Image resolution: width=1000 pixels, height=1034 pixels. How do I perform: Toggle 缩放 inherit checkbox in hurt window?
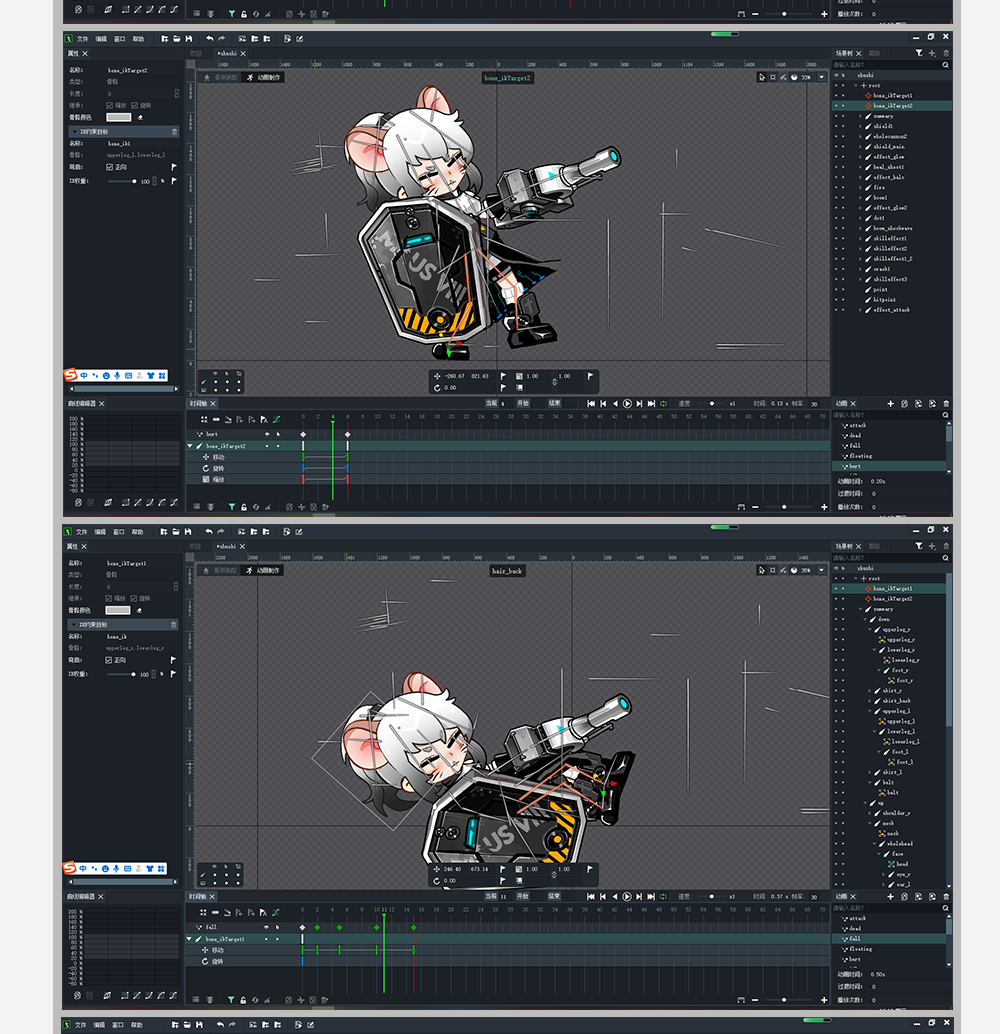pos(109,106)
